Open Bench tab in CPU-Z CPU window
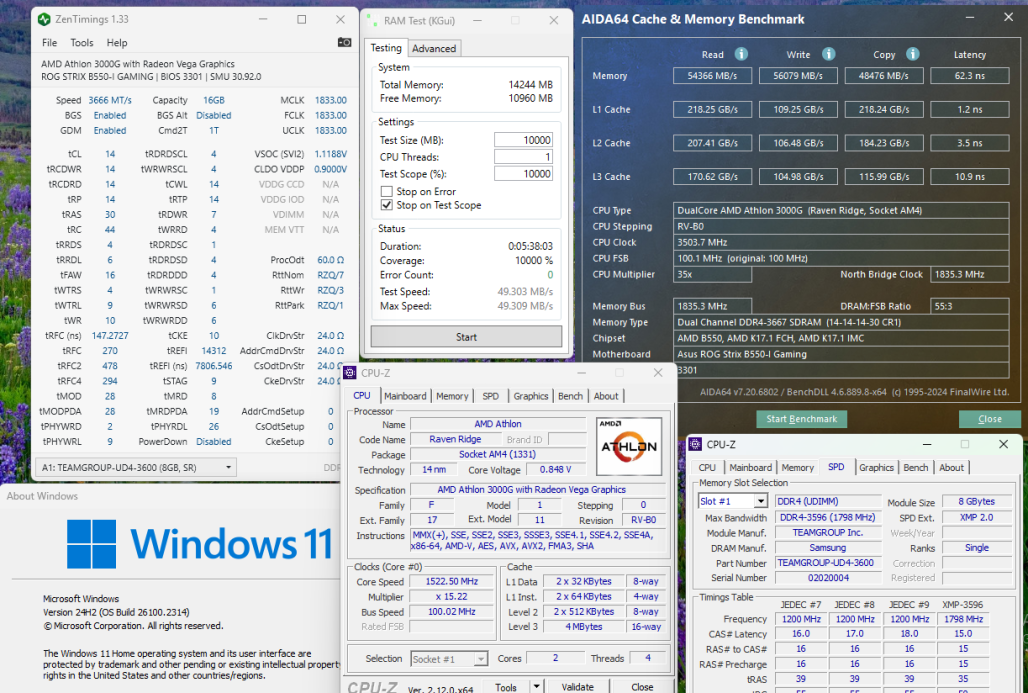The height and width of the screenshot is (693, 1028). [x=570, y=396]
